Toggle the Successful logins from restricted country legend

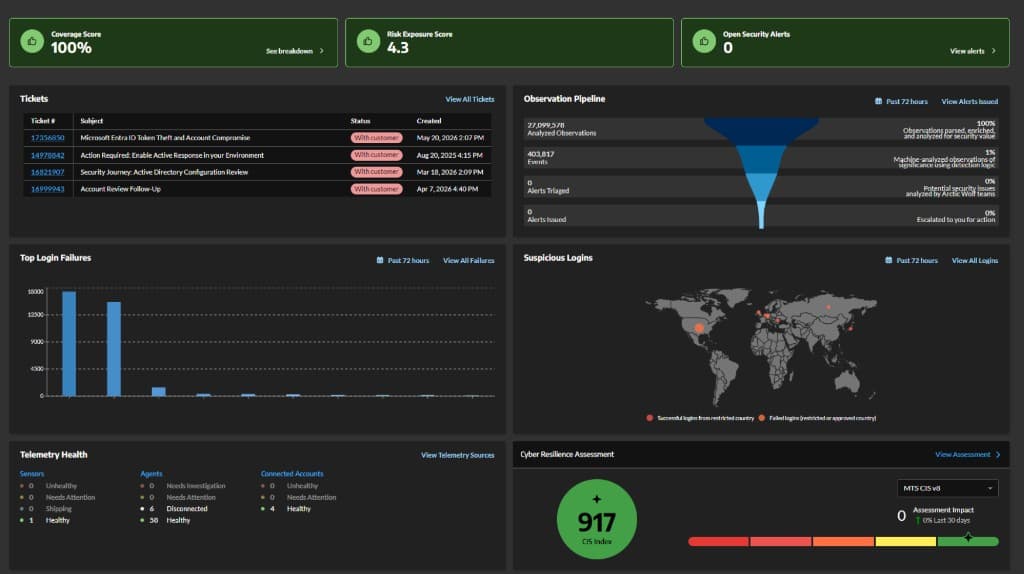pos(699,418)
